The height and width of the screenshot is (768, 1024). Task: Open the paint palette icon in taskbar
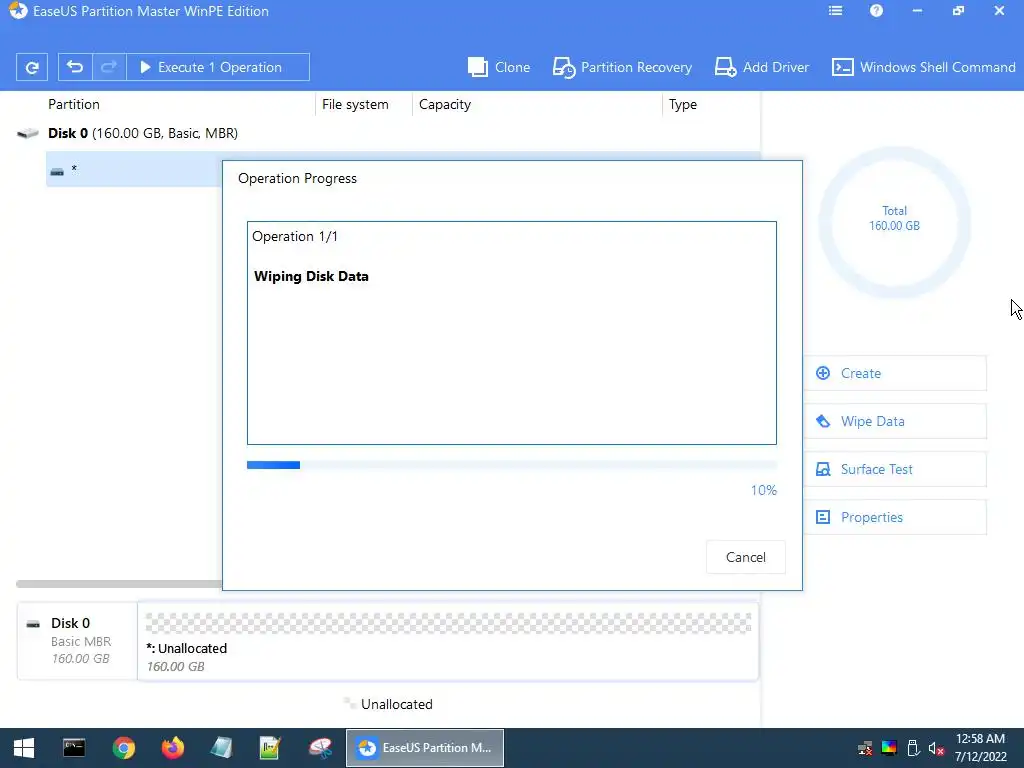[x=320, y=748]
